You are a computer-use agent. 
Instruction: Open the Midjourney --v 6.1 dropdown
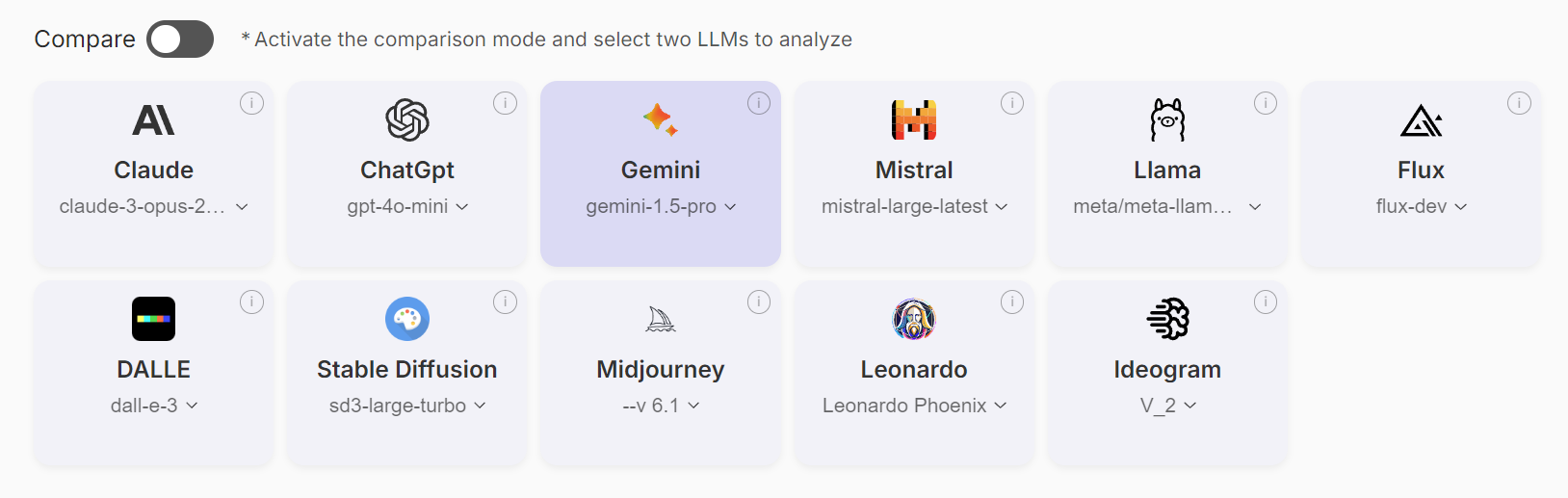(x=693, y=406)
